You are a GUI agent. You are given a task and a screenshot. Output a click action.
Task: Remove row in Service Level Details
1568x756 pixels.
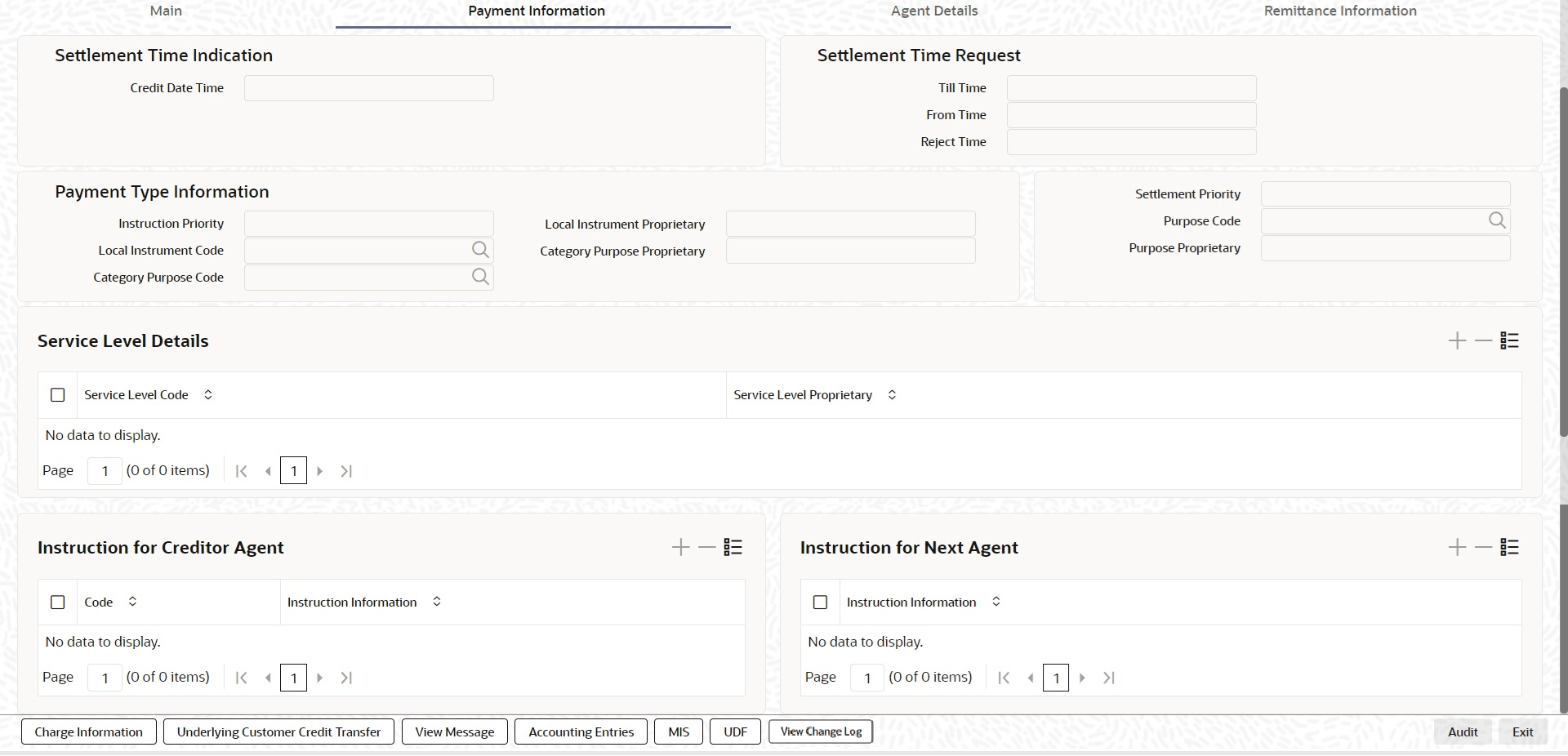point(1483,340)
